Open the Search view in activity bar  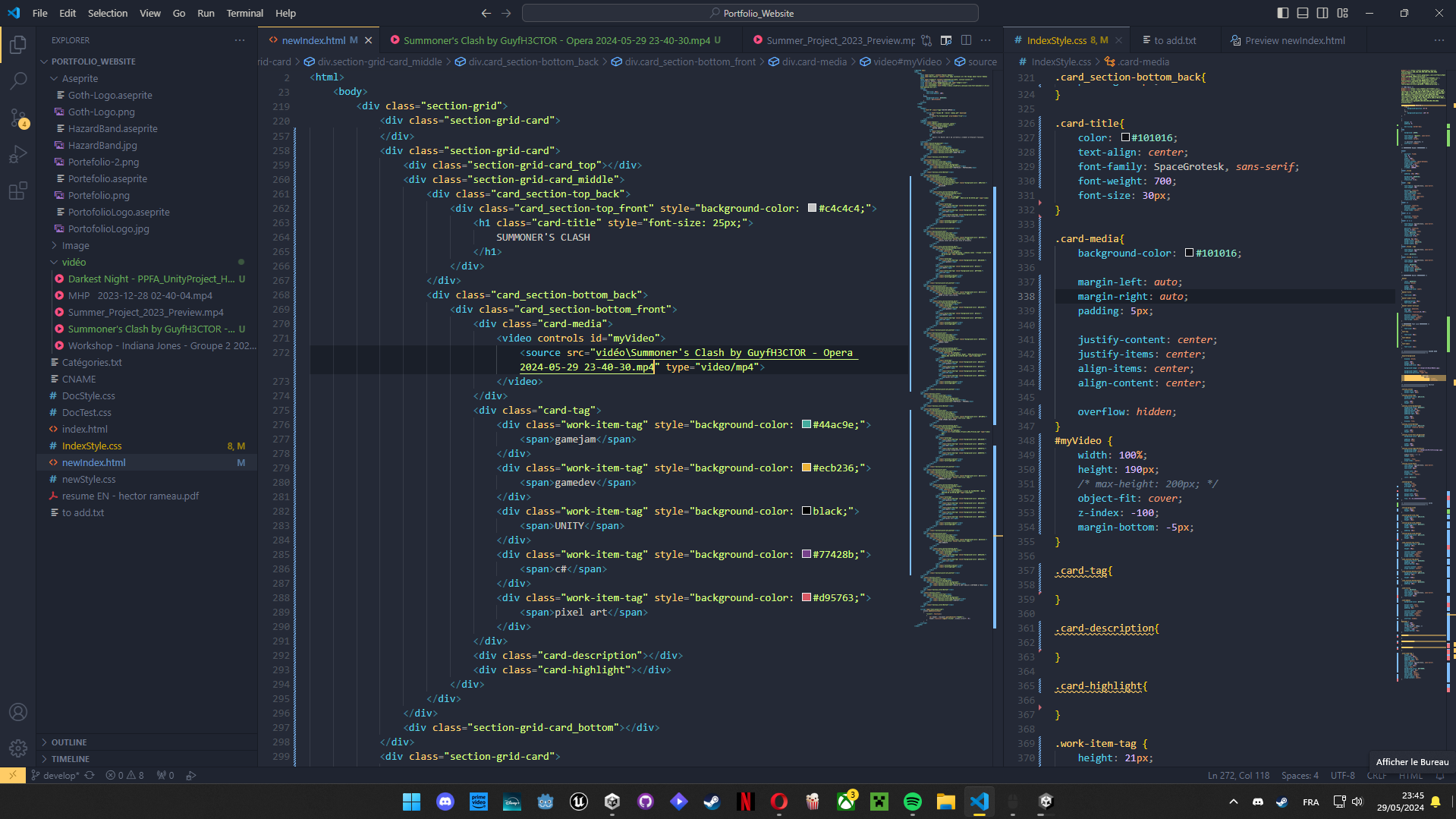point(18,80)
